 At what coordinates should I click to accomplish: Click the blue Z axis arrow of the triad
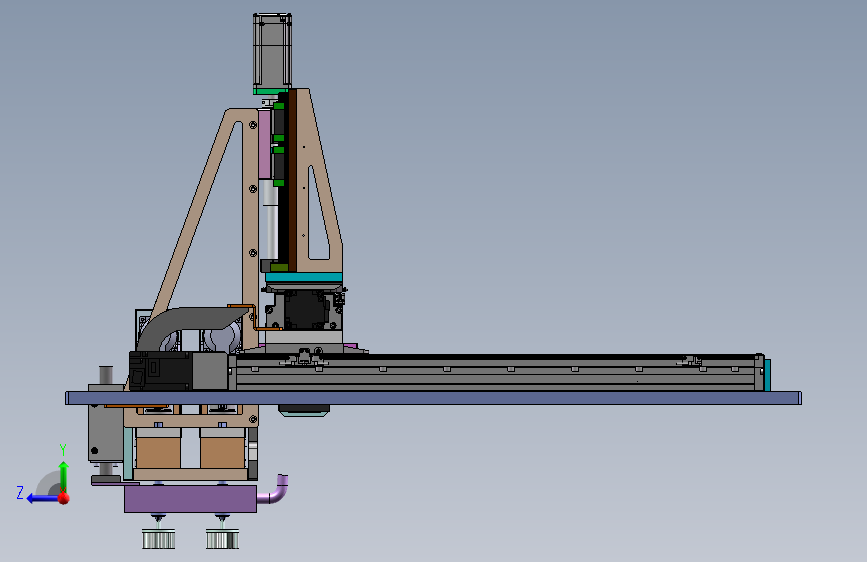41,498
